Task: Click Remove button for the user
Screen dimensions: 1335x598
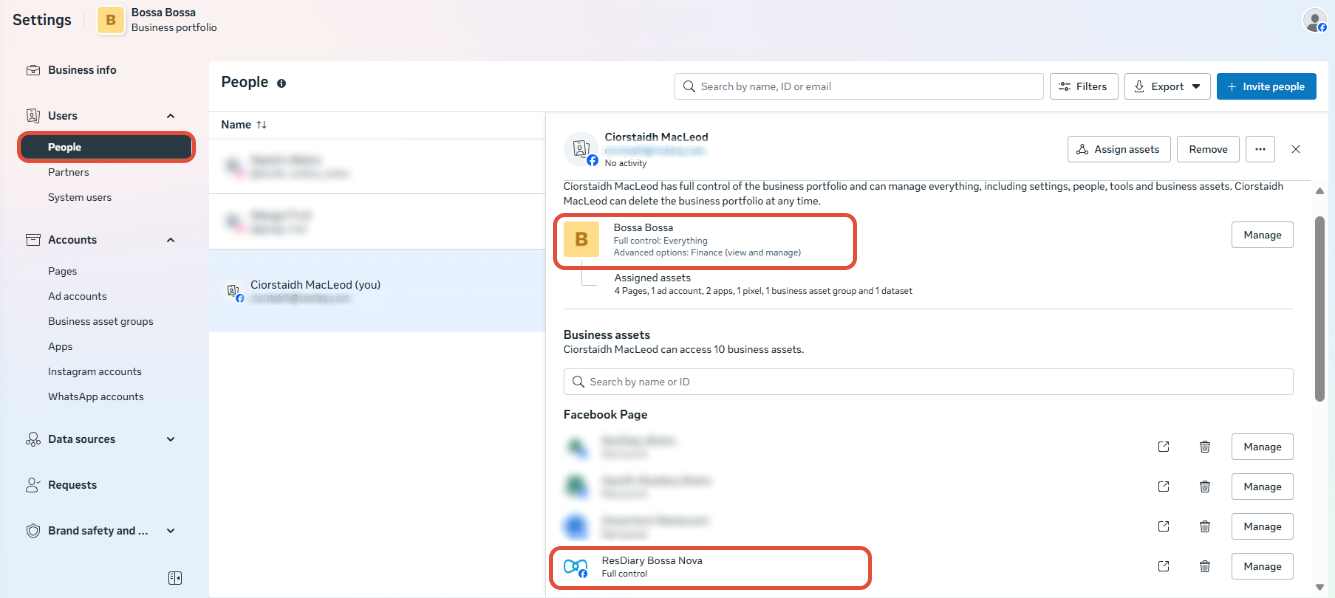Action: 1208,149
